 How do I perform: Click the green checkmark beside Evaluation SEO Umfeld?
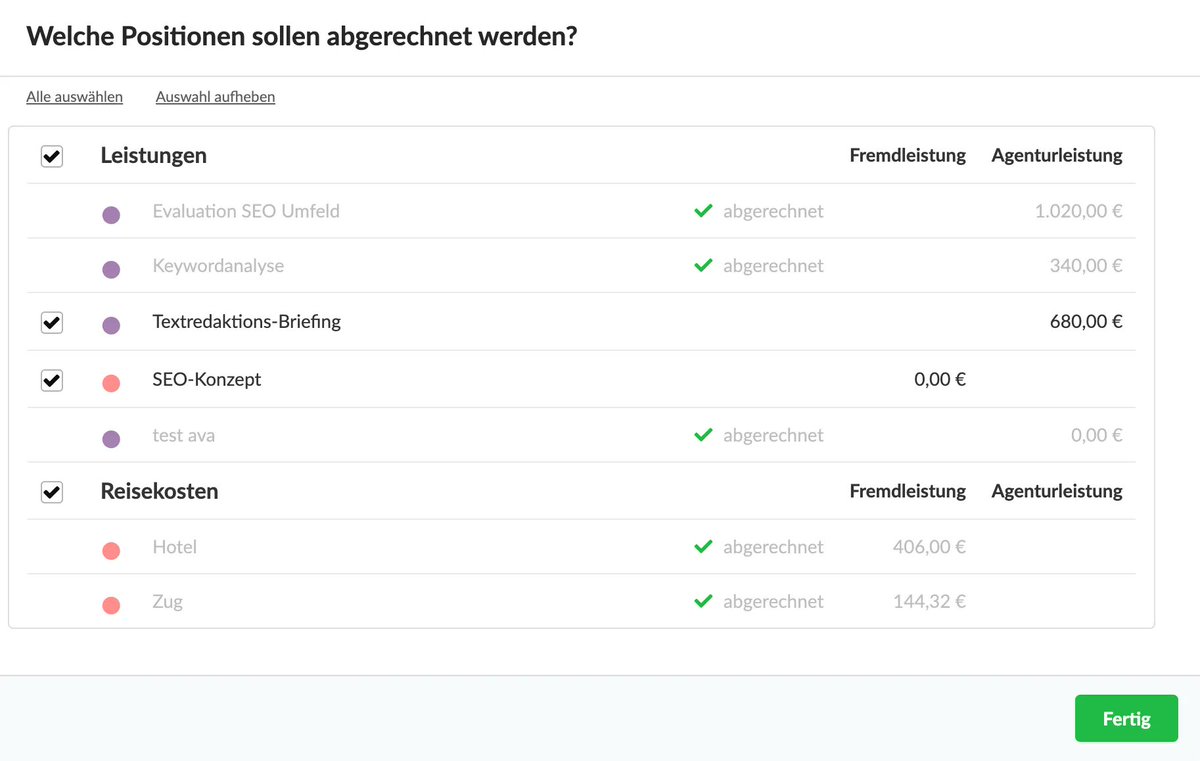(703, 211)
